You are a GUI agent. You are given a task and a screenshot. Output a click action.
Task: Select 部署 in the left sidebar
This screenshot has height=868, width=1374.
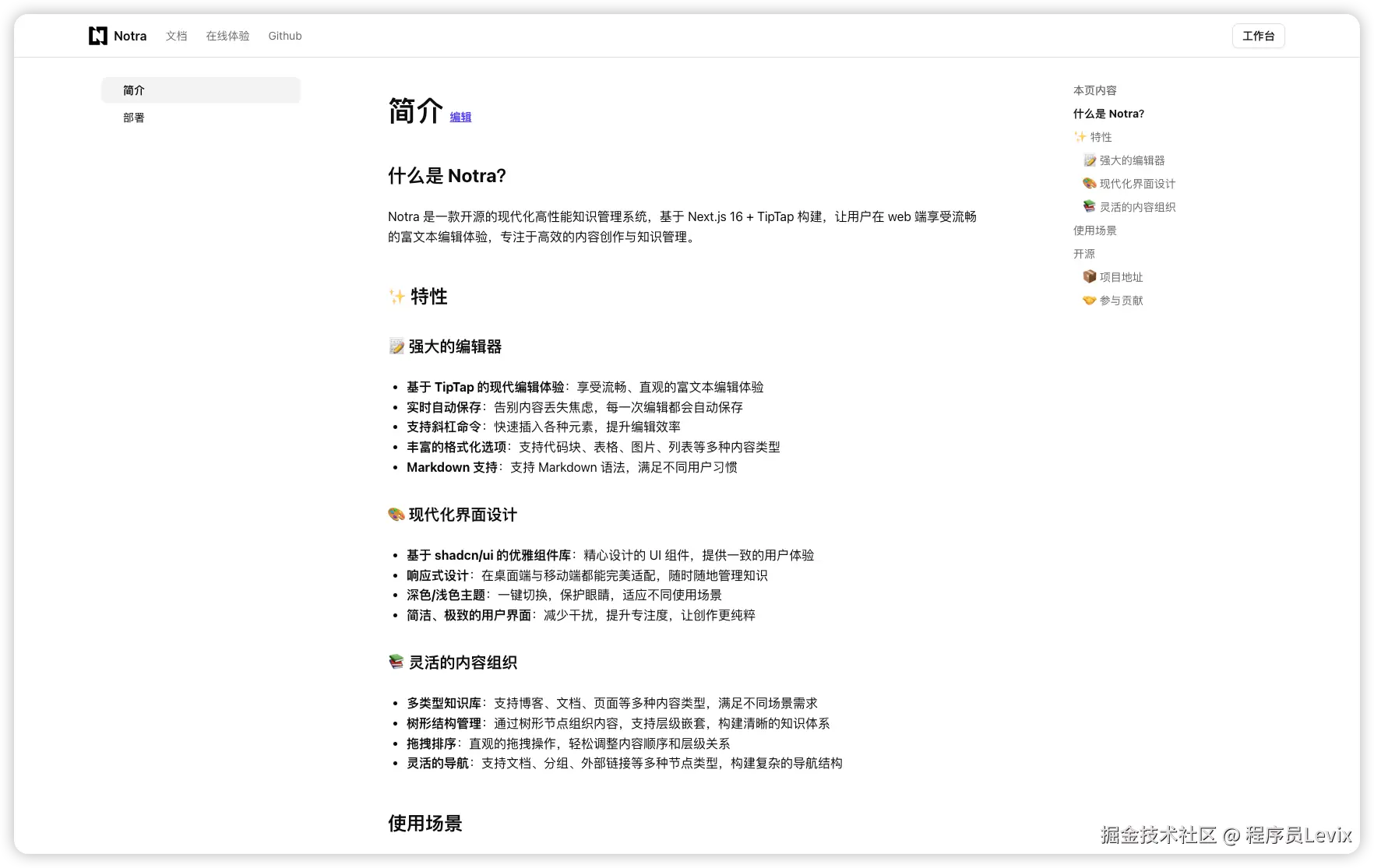pos(133,117)
